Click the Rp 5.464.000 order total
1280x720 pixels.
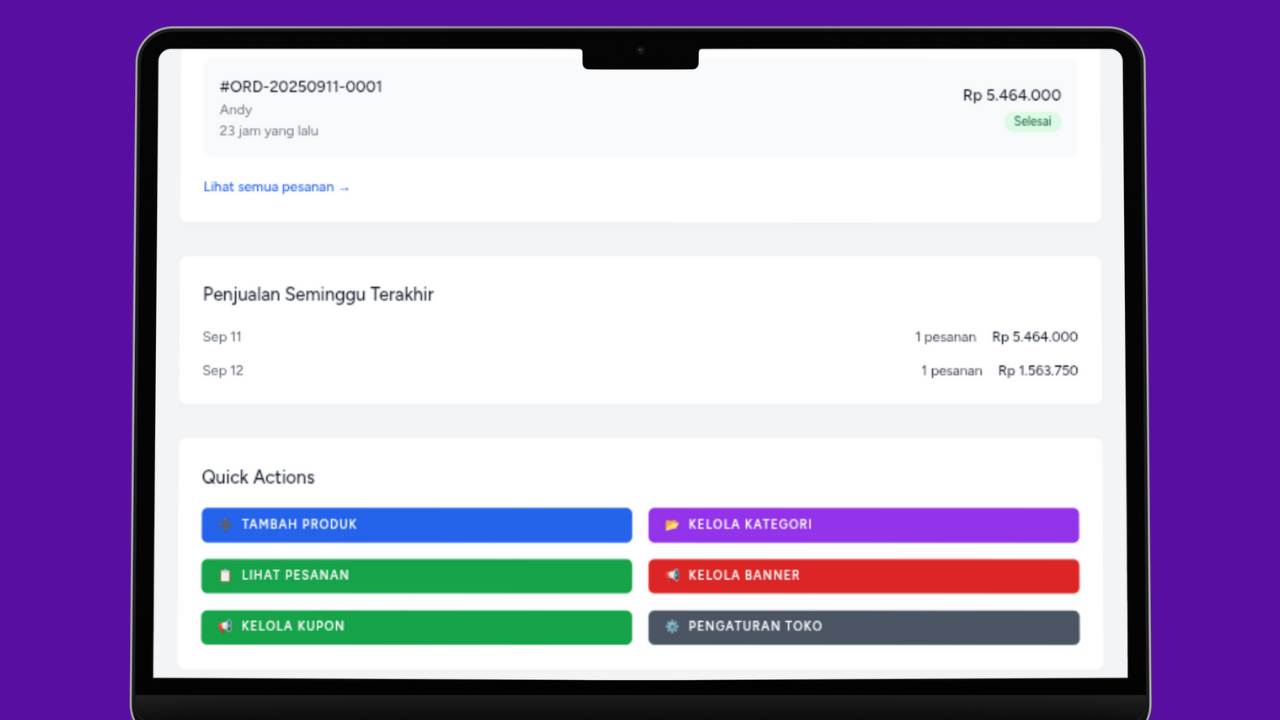point(1012,95)
